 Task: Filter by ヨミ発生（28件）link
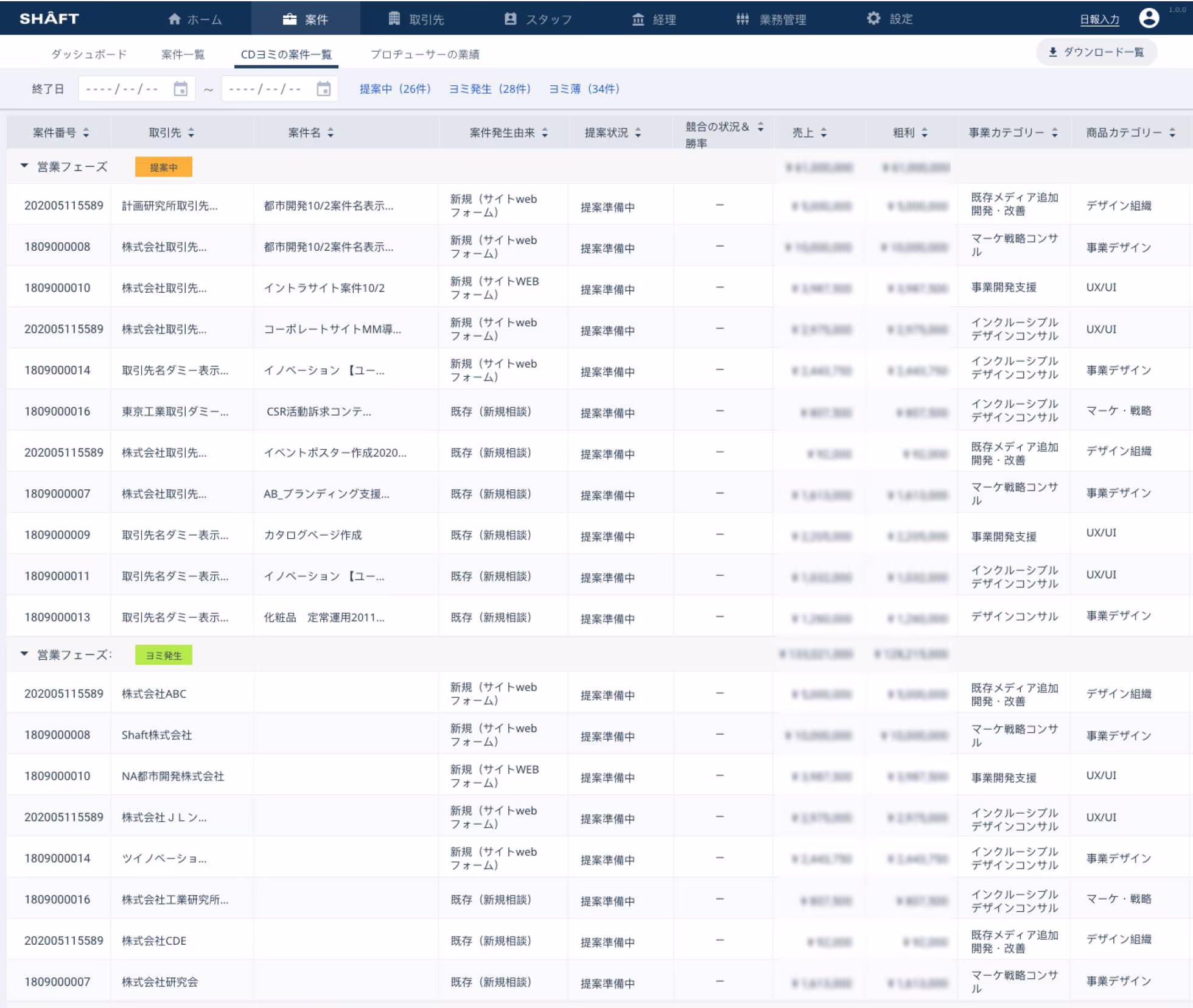490,89
